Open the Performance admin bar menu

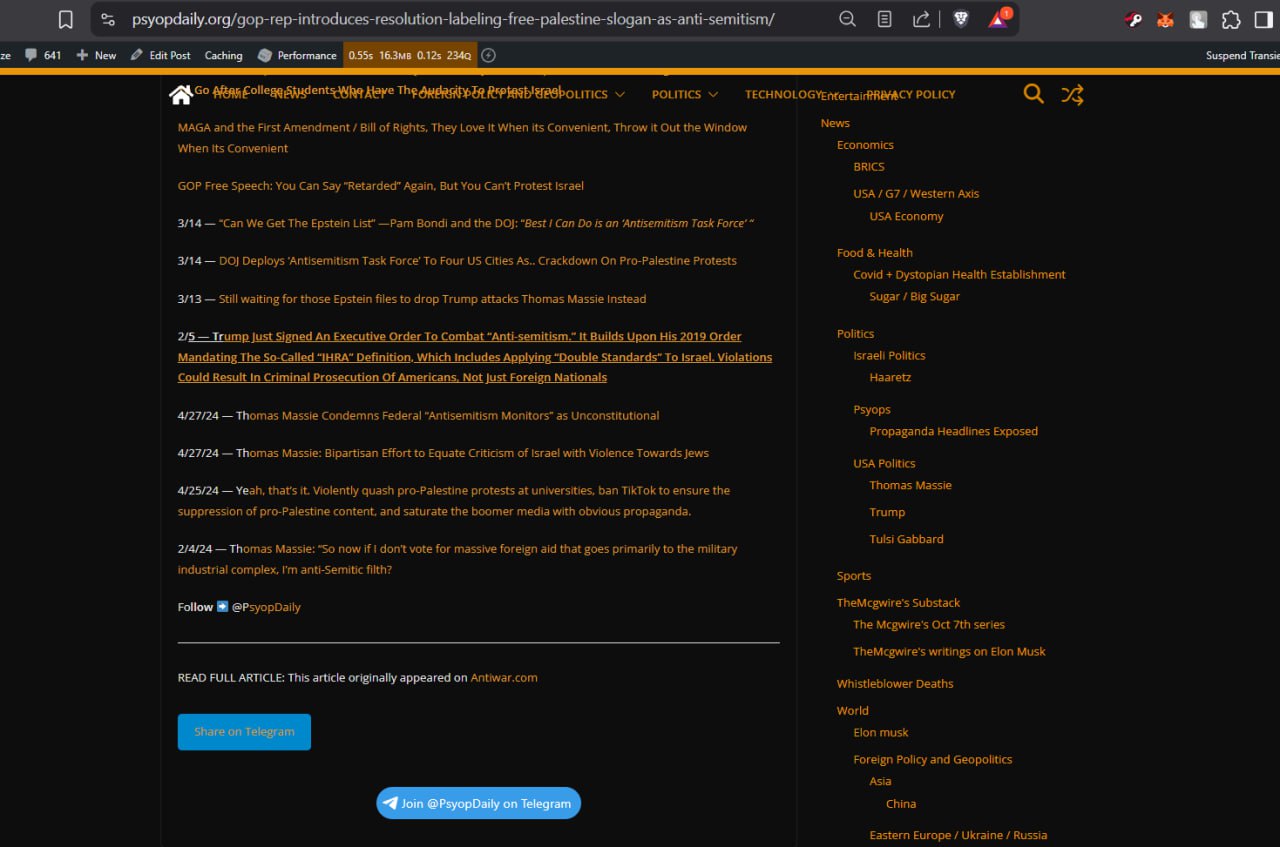(x=297, y=55)
